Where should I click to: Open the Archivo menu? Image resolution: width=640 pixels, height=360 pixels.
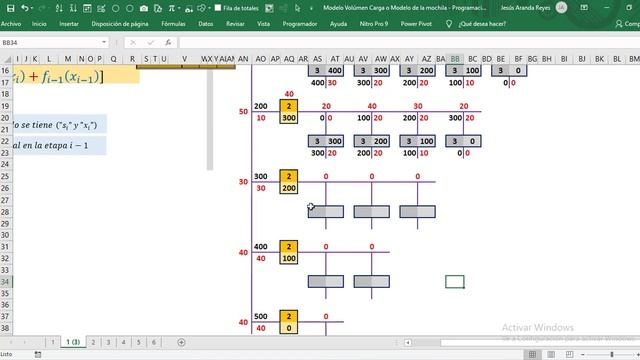11,24
